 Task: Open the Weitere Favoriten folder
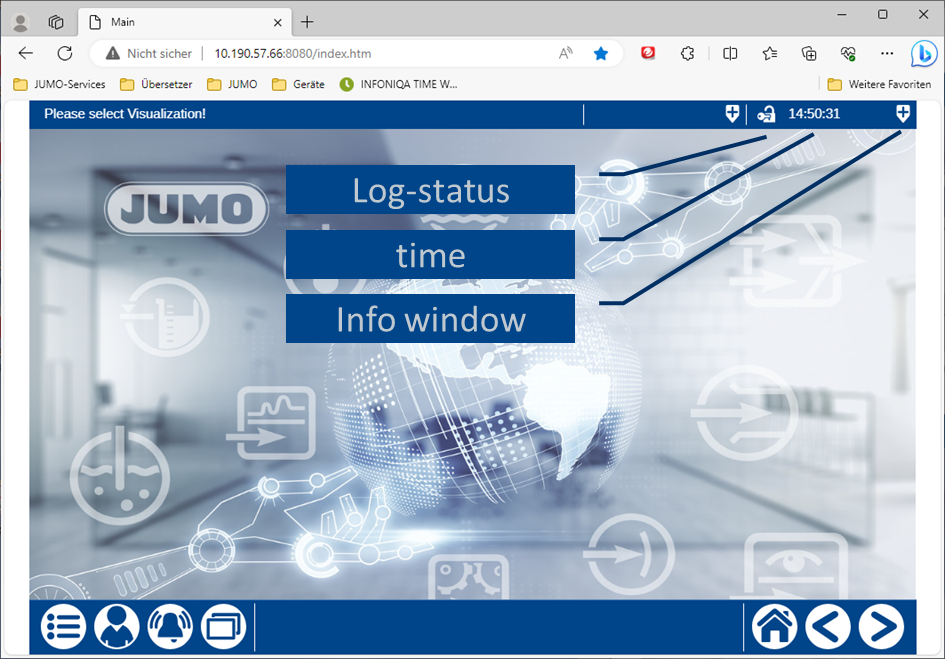coord(879,84)
